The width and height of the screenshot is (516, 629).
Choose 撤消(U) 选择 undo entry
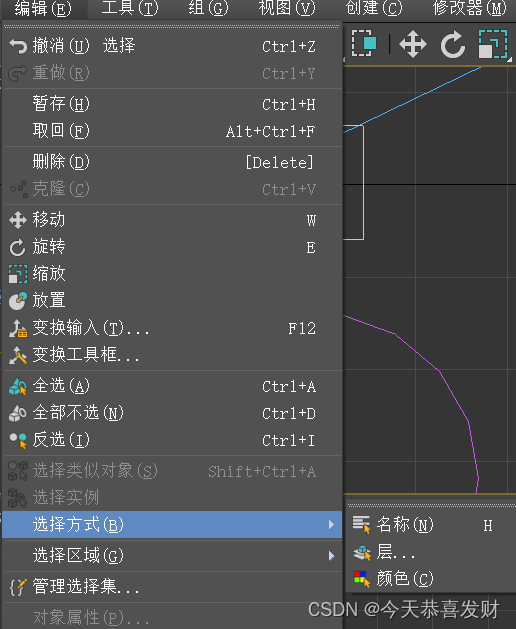[172, 46]
